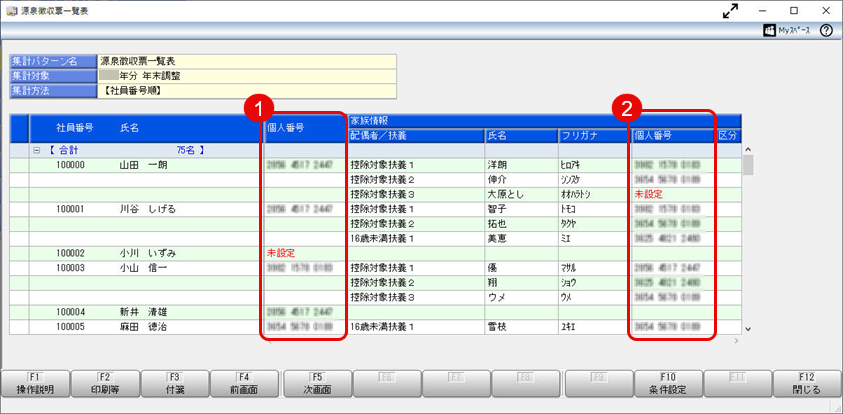The height and width of the screenshot is (414, 843).
Task: Select family member 翔
Action: [x=492, y=282]
